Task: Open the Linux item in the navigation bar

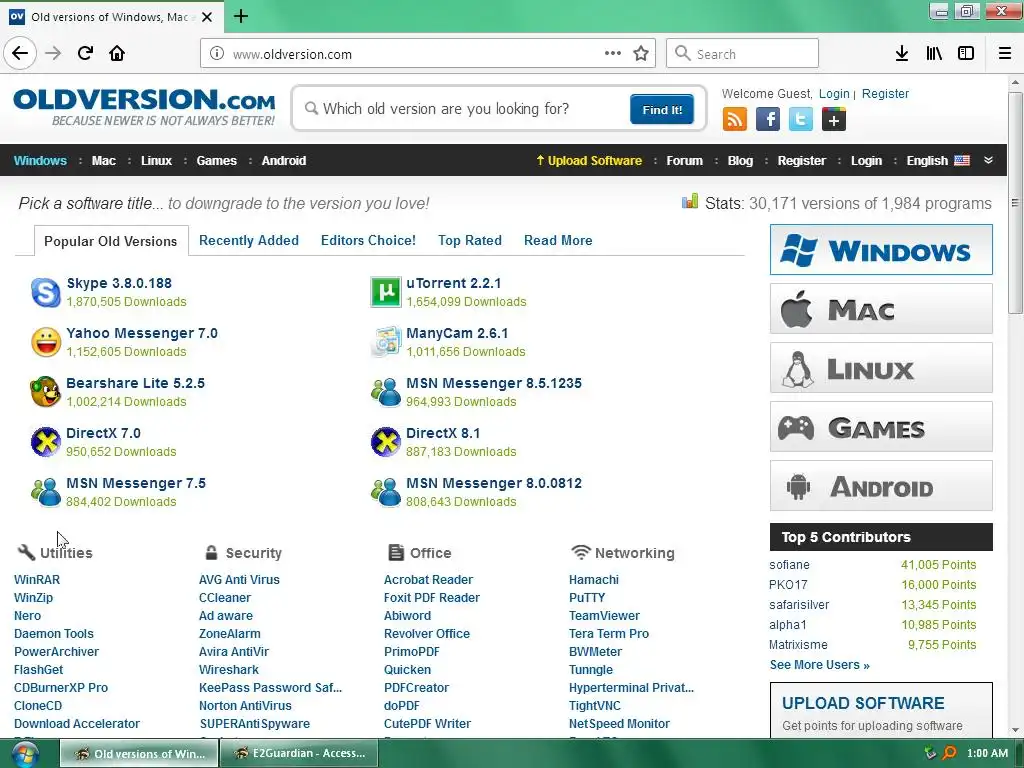Action: click(157, 161)
